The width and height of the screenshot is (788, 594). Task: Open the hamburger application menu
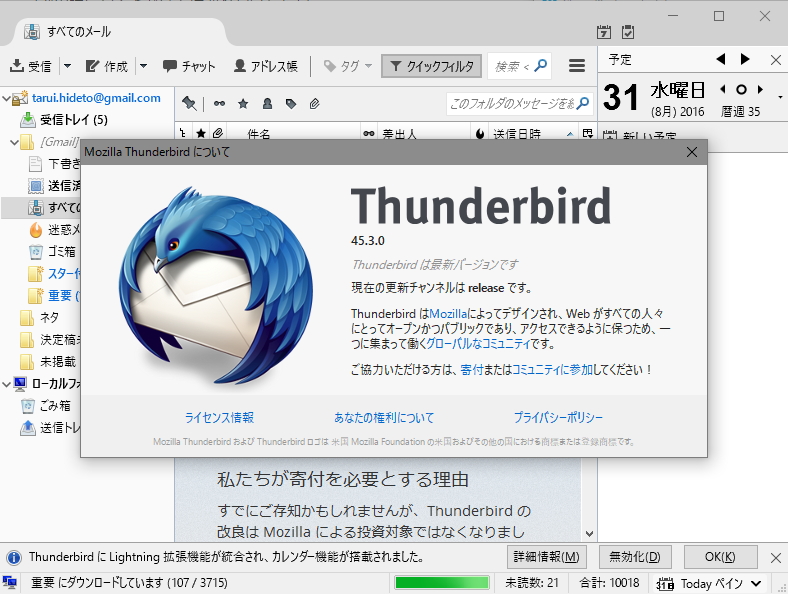[x=576, y=66]
